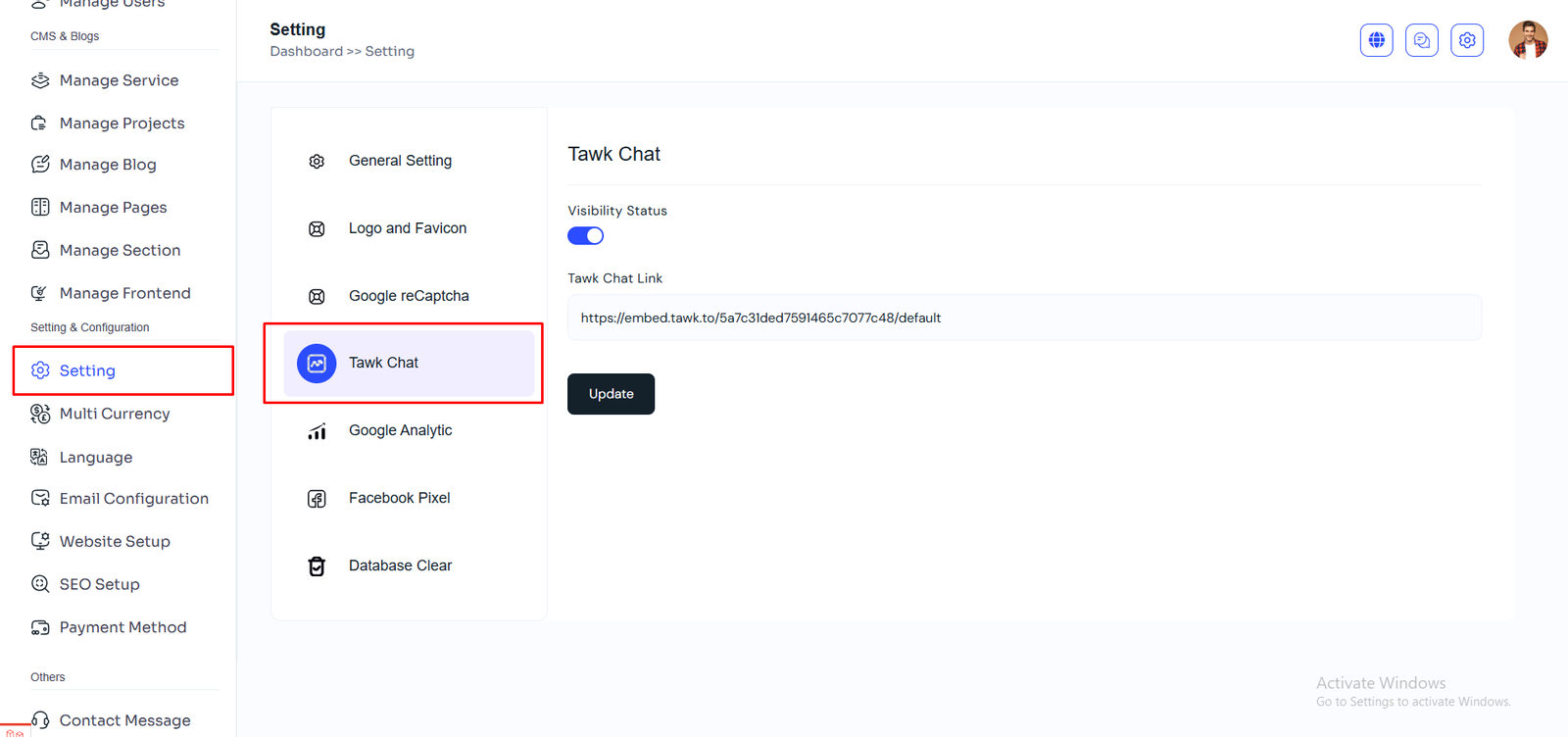Click the gear settings icon in header

tap(1466, 40)
